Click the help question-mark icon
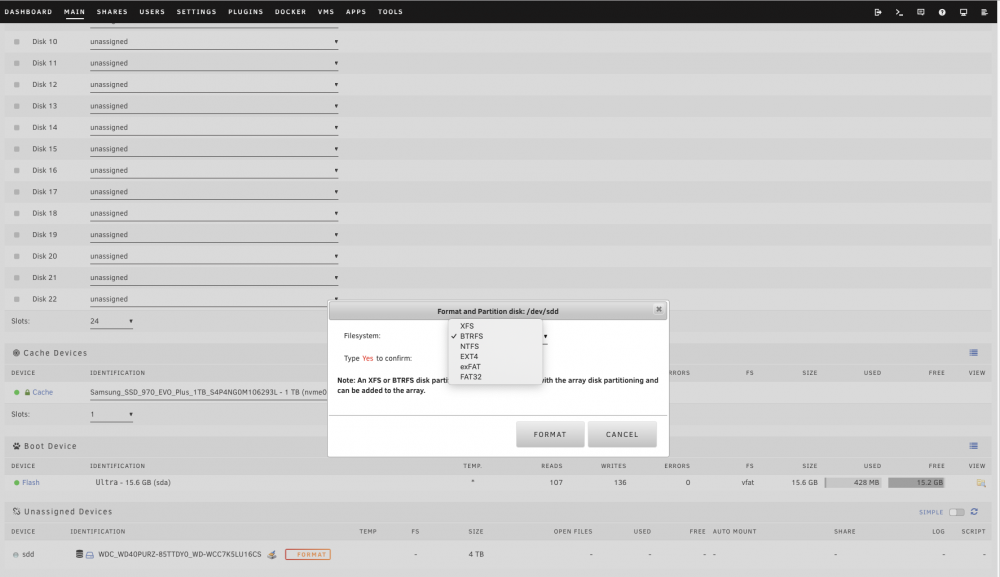This screenshot has width=1000, height=577. (942, 12)
